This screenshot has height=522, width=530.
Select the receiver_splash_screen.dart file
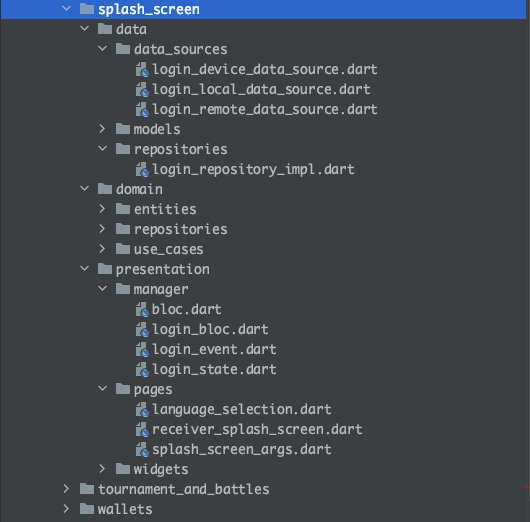coord(257,429)
